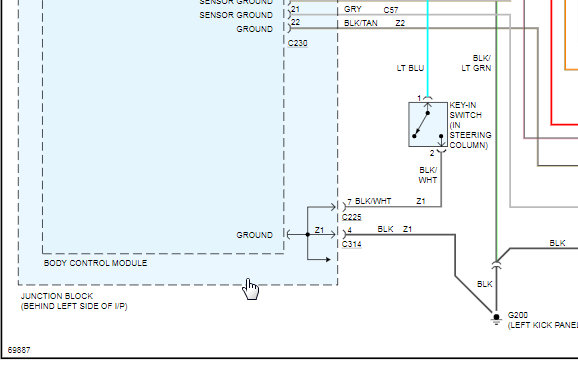Click the 'BLK/WHT' label at pin 7
578x374 pixels.
coord(373,201)
